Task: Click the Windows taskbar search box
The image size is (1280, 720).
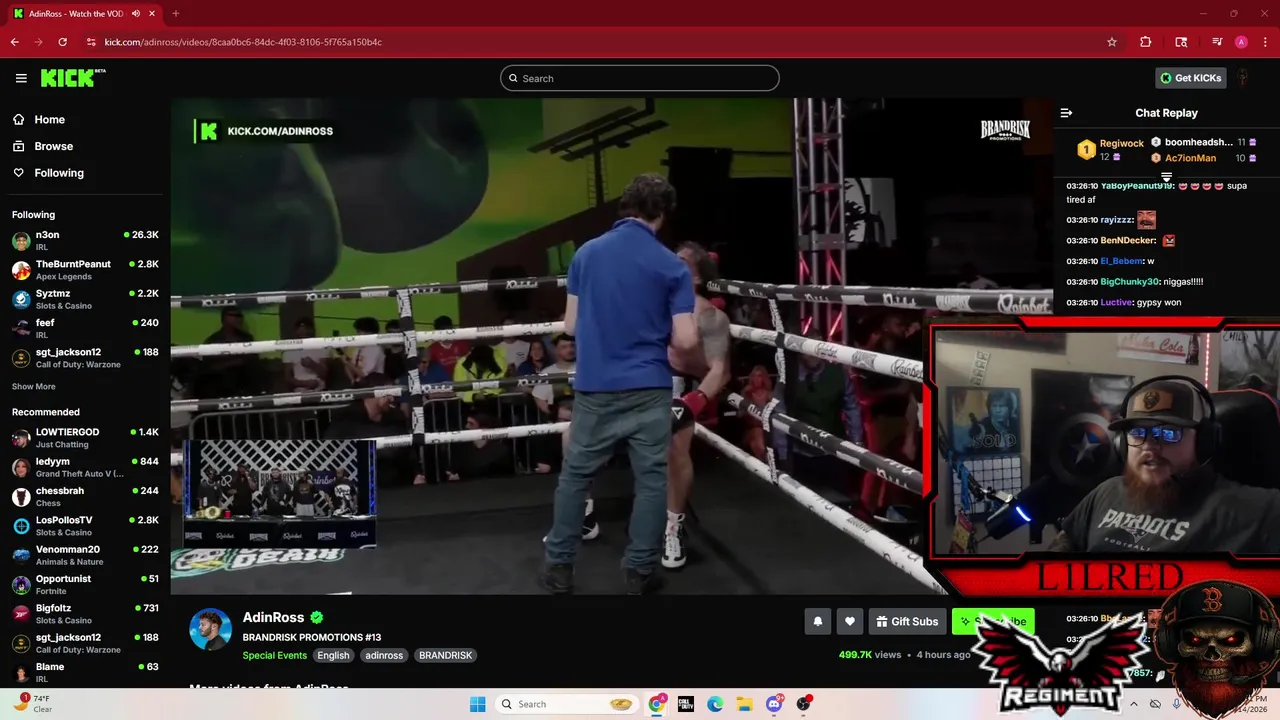Action: (x=567, y=704)
